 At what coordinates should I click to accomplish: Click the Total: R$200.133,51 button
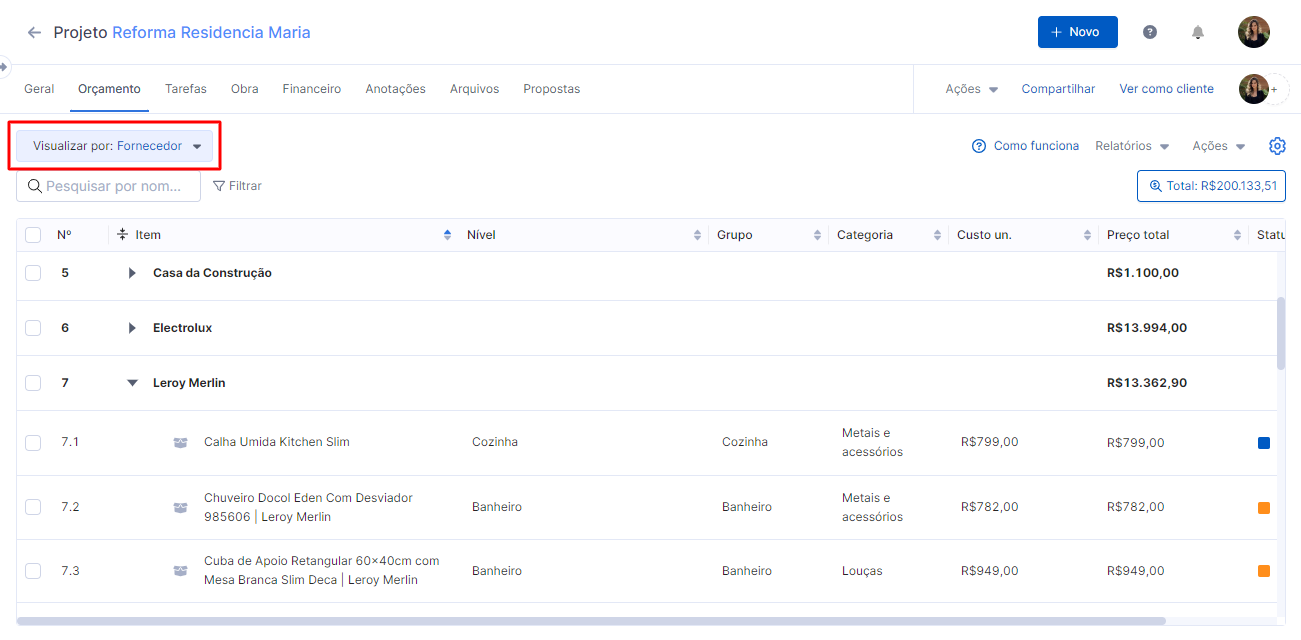[x=1211, y=186]
